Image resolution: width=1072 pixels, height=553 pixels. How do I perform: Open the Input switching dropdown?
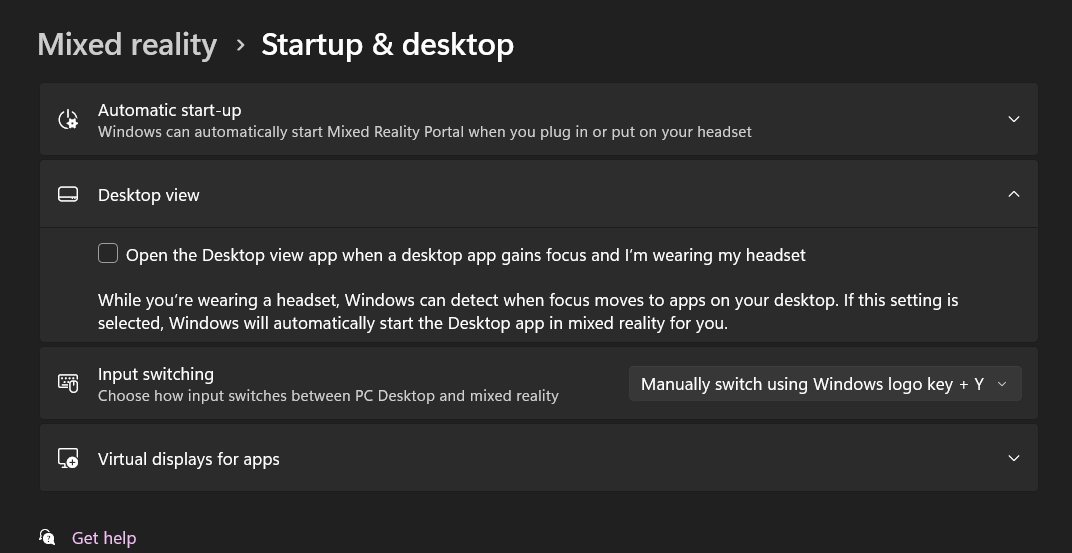825,383
